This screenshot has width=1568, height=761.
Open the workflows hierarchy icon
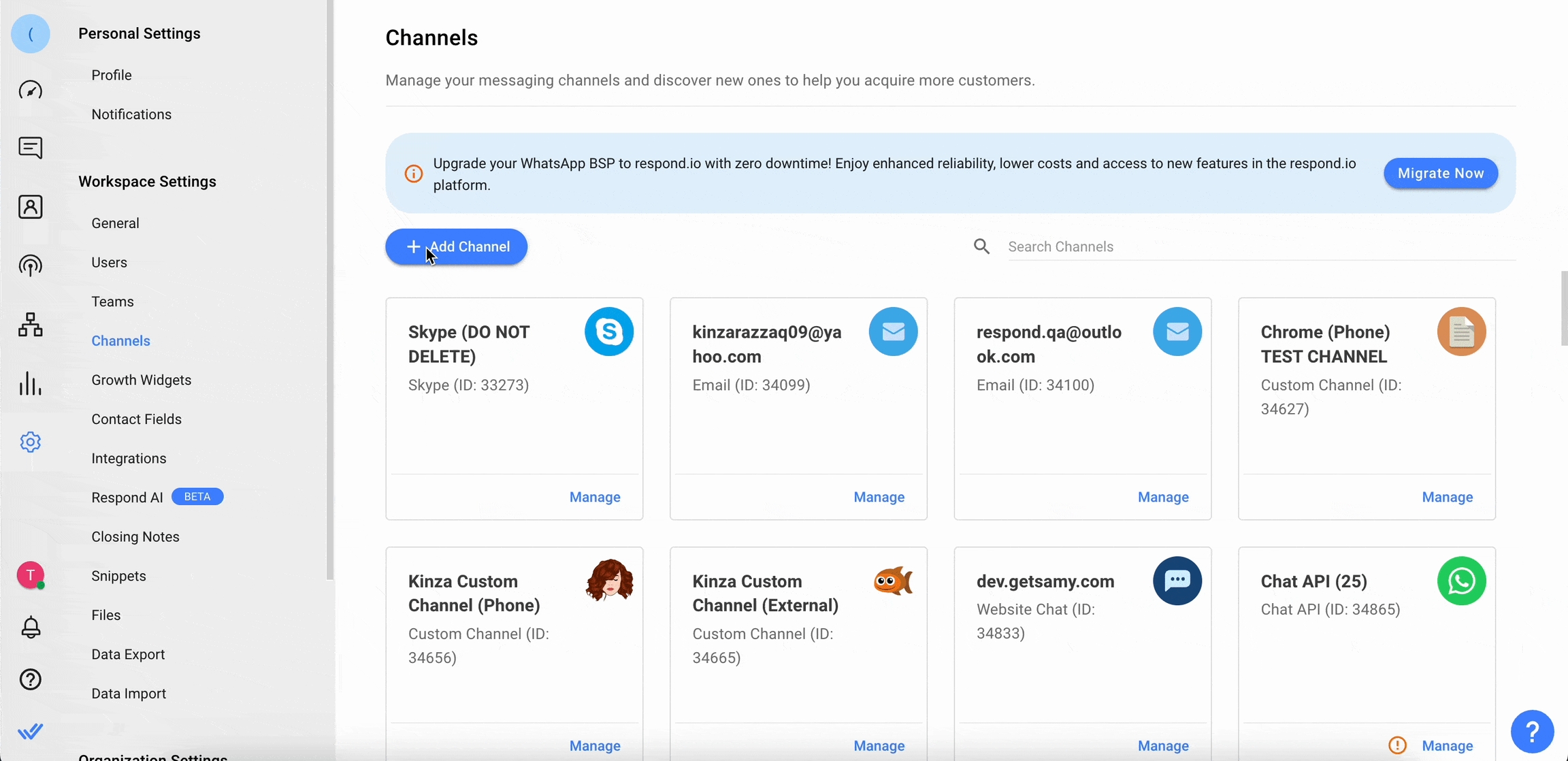[30, 325]
